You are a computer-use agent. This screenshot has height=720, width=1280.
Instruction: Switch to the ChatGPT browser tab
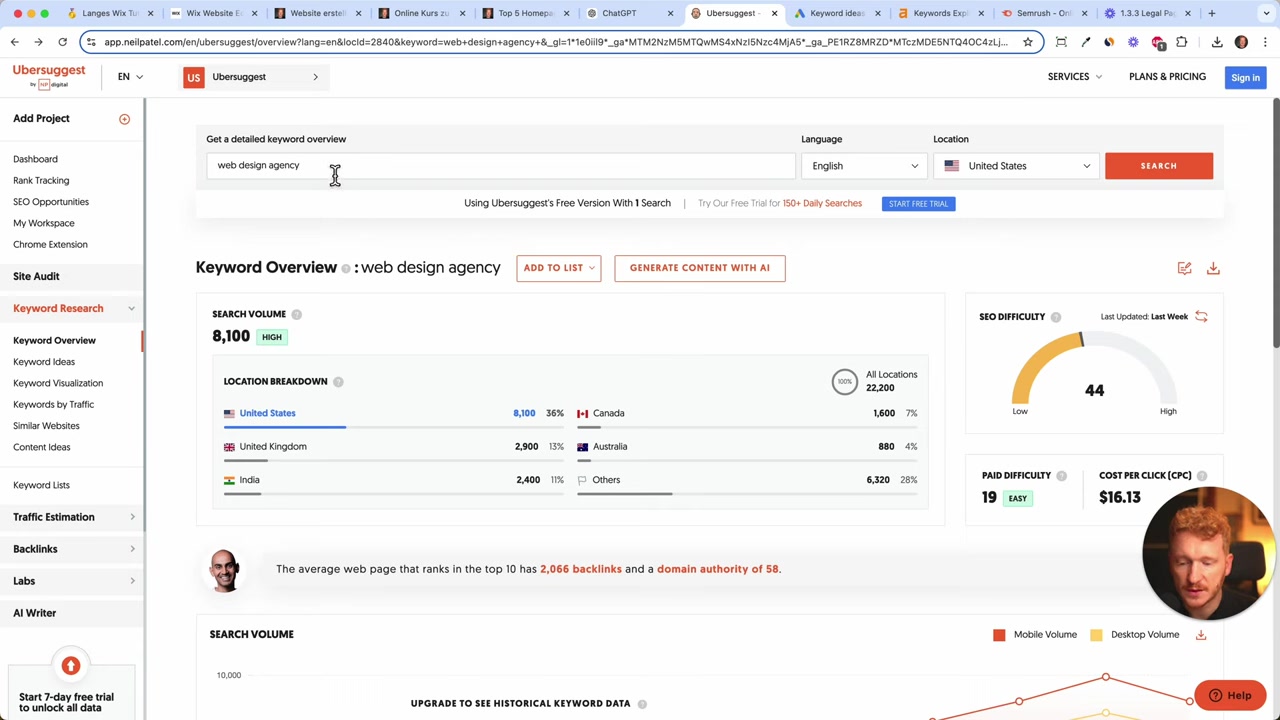(x=628, y=13)
